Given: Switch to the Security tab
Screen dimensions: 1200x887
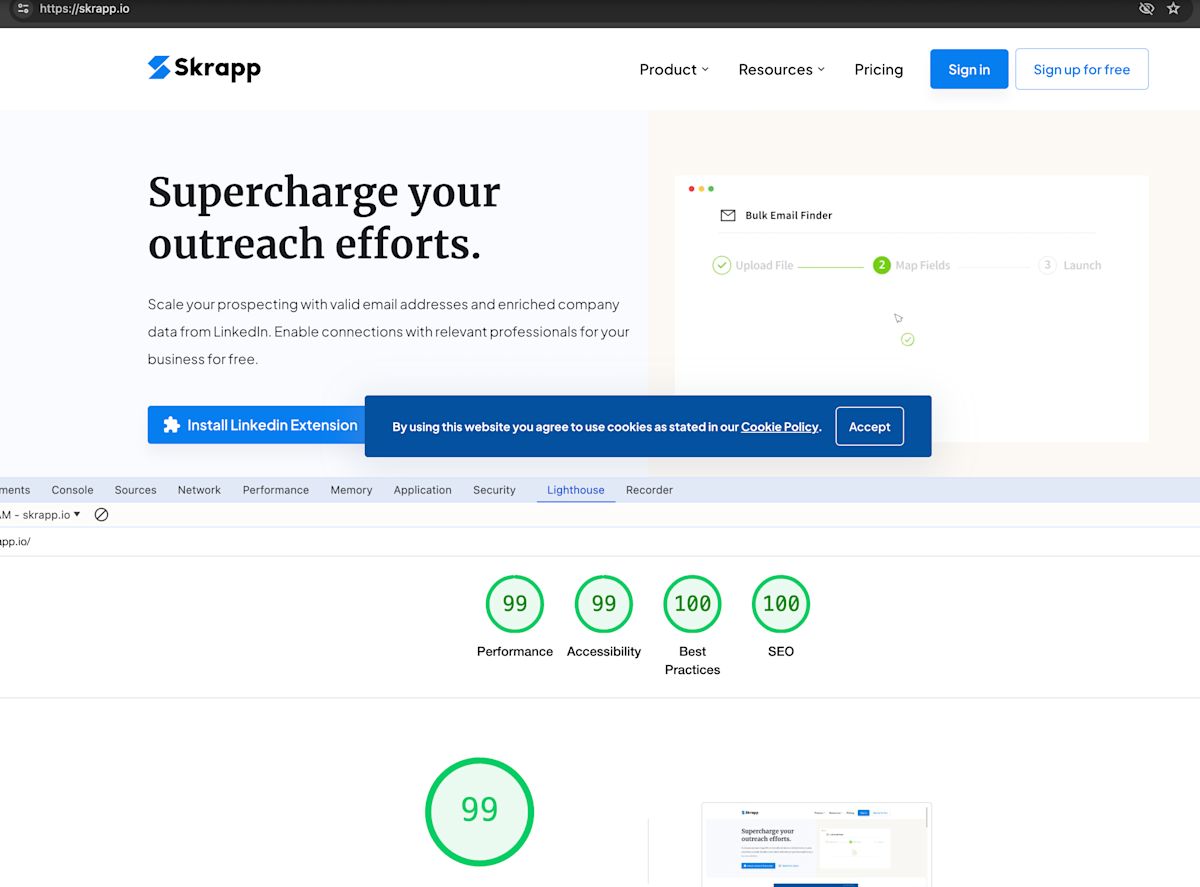Looking at the screenshot, I should tap(494, 490).
